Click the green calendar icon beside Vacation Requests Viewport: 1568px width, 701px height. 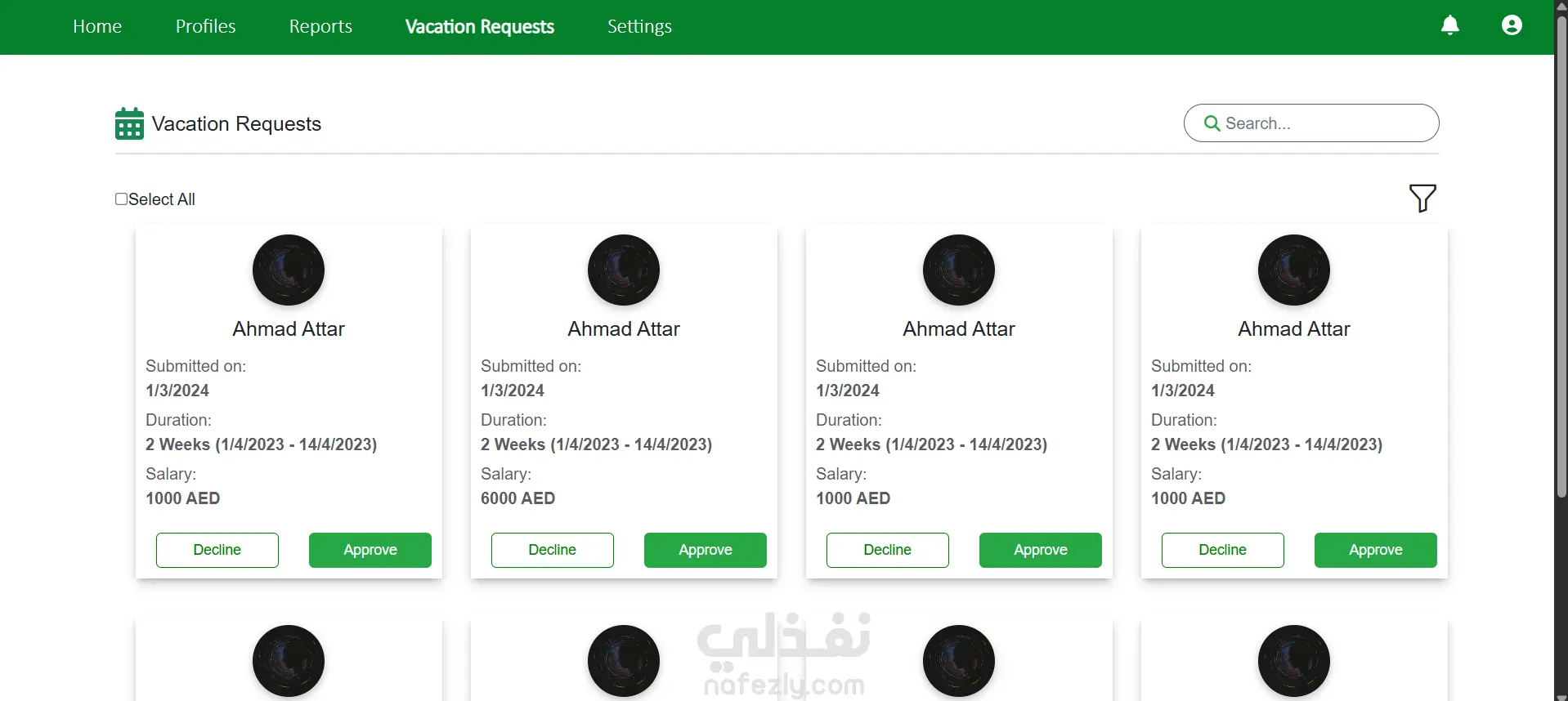pos(129,123)
